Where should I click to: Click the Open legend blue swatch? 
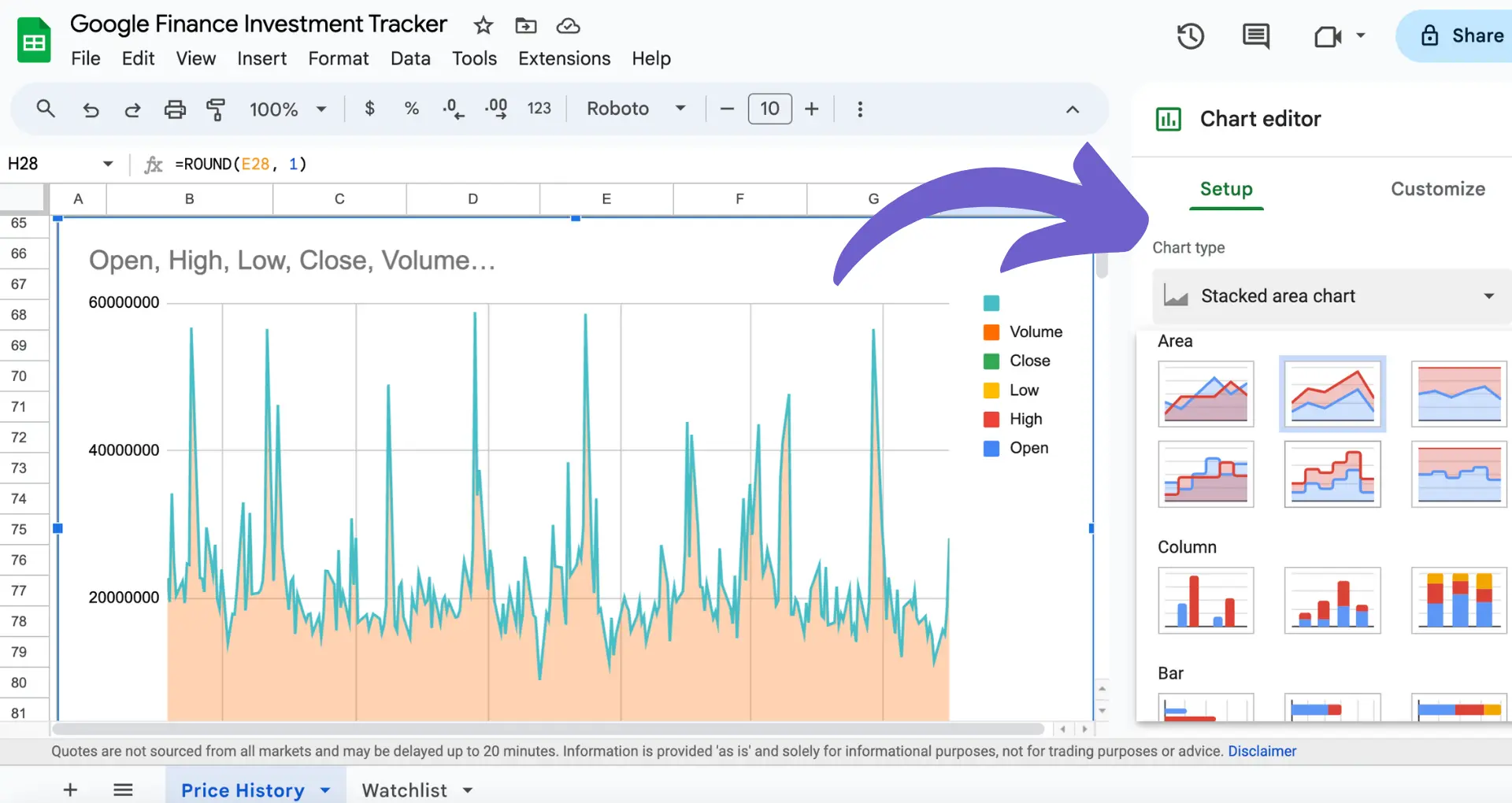click(991, 448)
